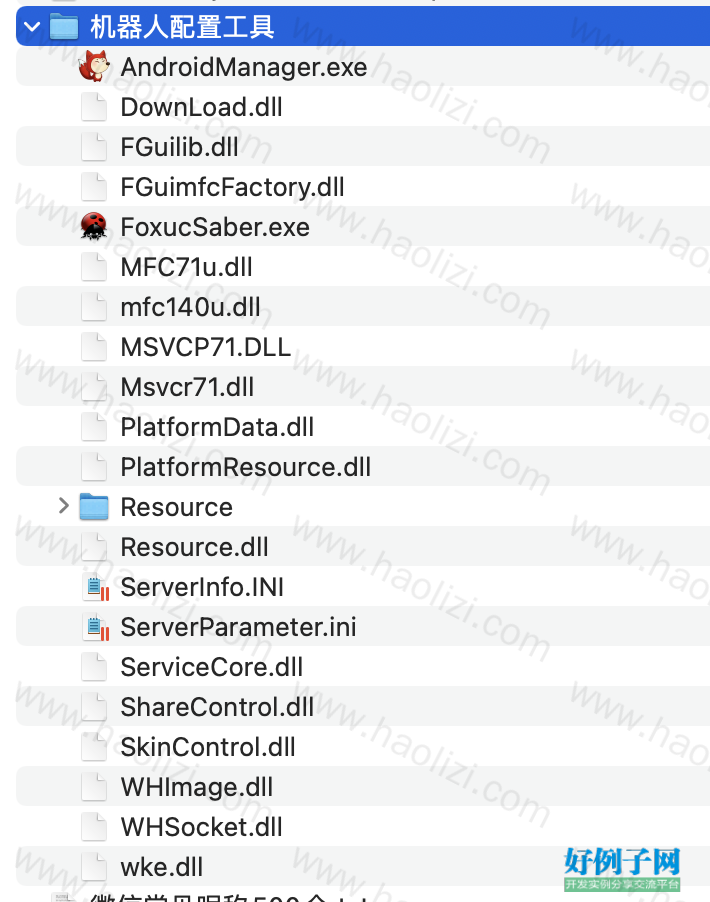
Task: Select PlatformResource.dll file row
Action: coord(363,467)
